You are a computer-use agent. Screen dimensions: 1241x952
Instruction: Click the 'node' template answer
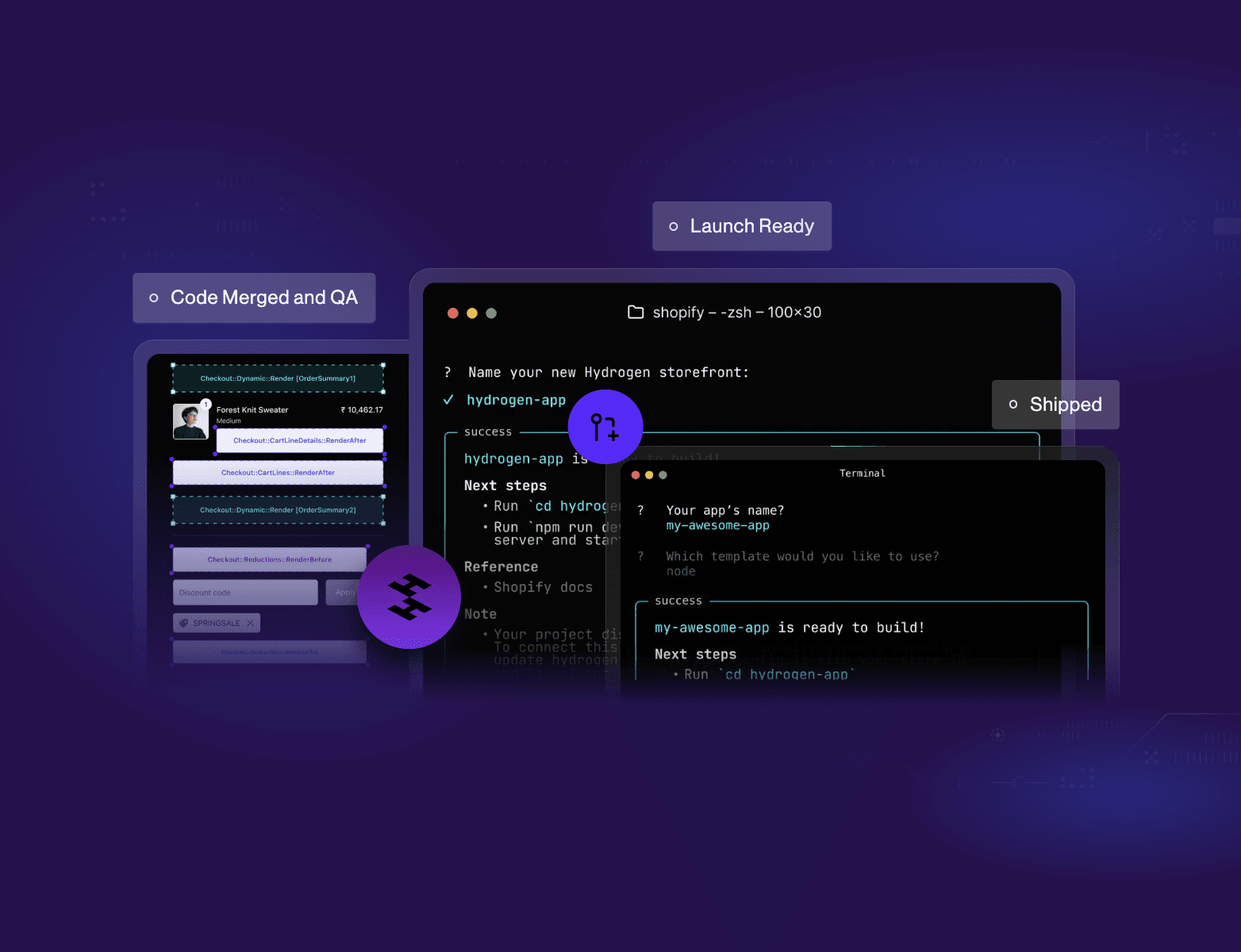click(x=682, y=572)
